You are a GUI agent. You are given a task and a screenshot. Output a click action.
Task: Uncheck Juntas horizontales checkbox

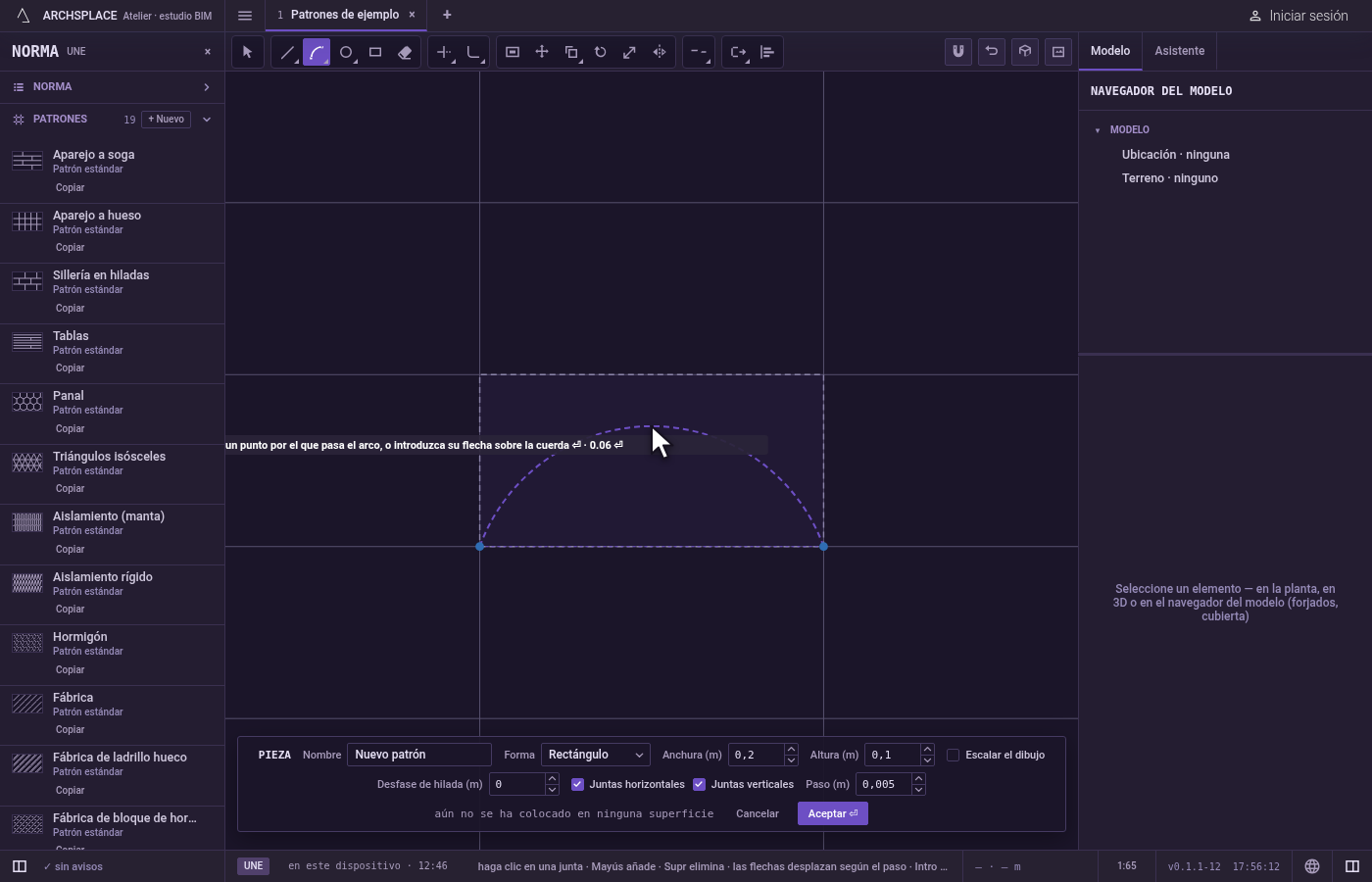coord(577,784)
